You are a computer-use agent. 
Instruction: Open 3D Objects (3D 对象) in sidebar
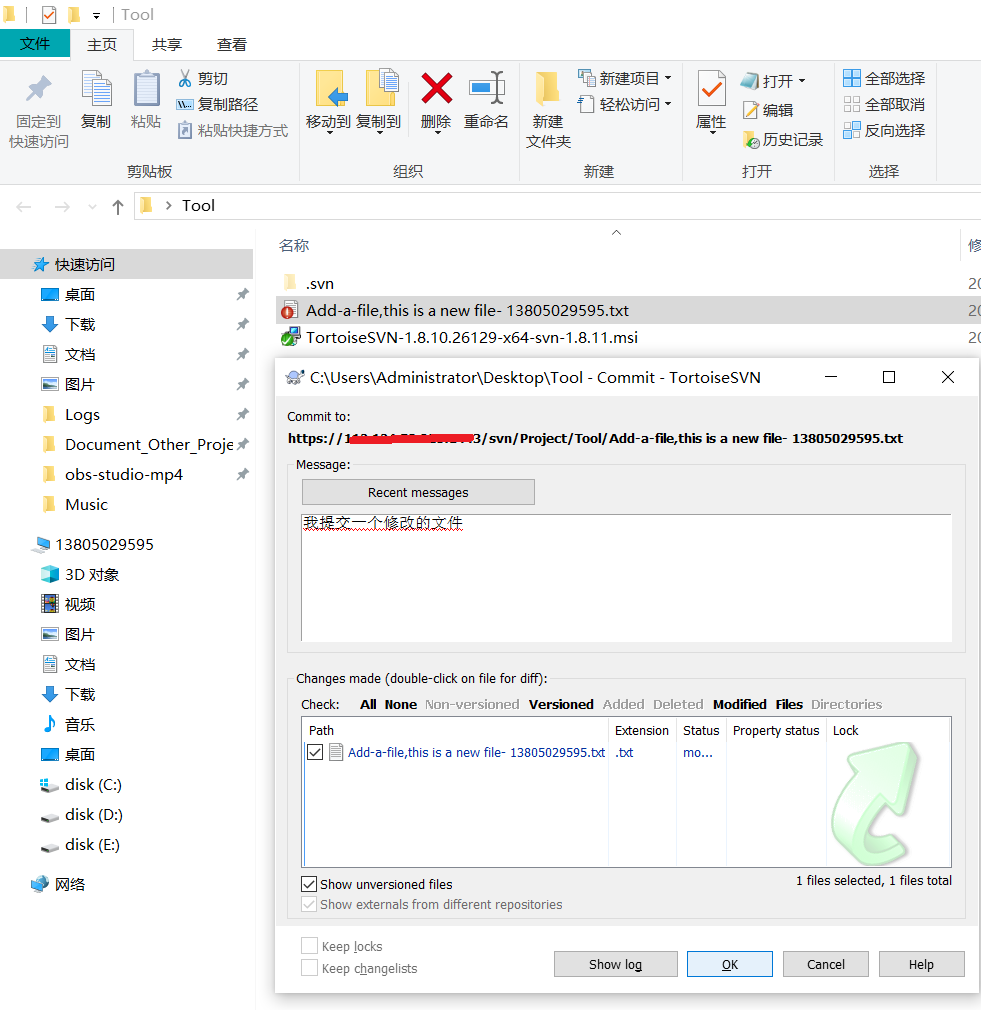point(91,575)
